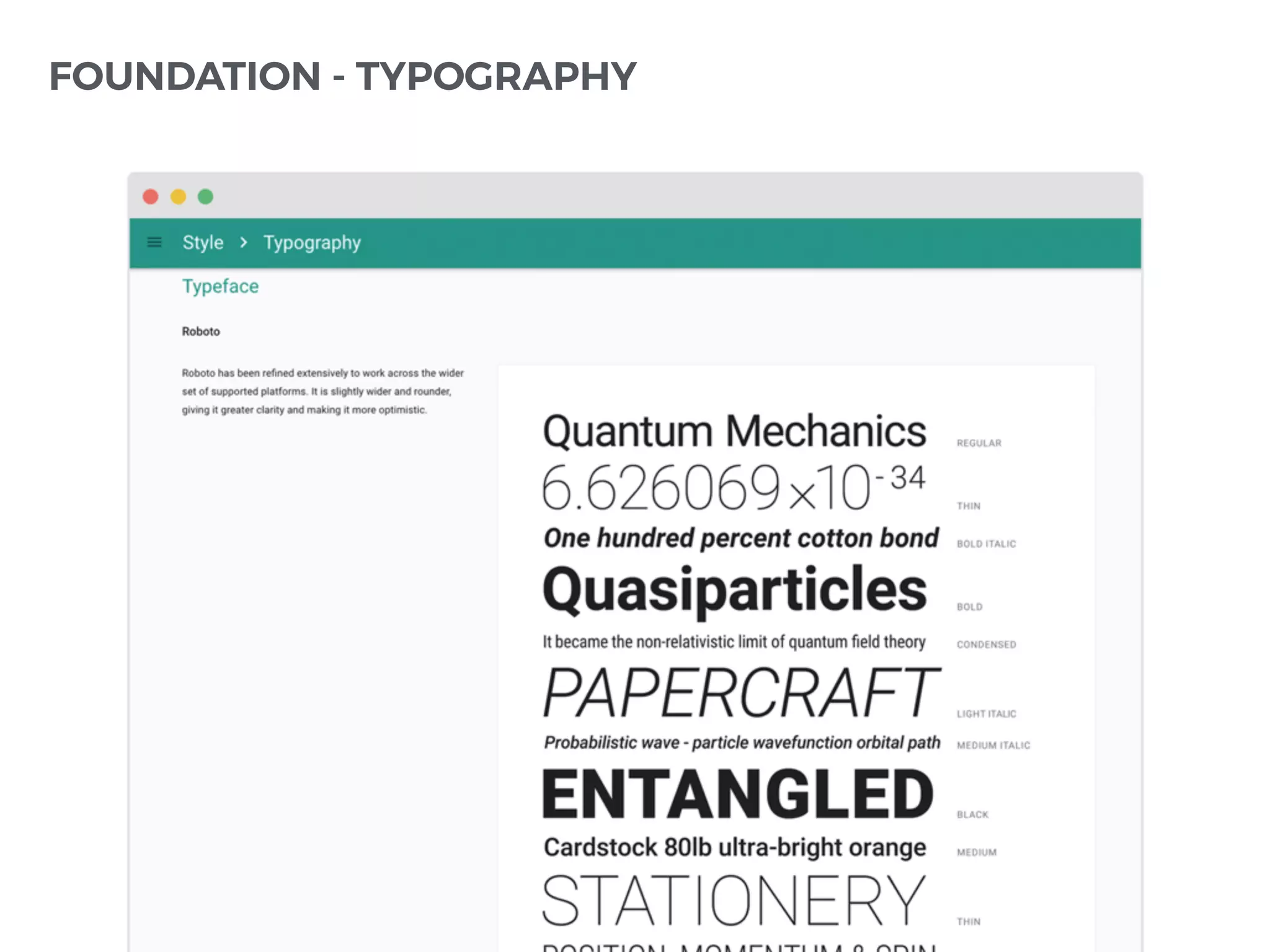The image size is (1270, 952).
Task: Click the Style breadcrumb link
Action: [203, 242]
